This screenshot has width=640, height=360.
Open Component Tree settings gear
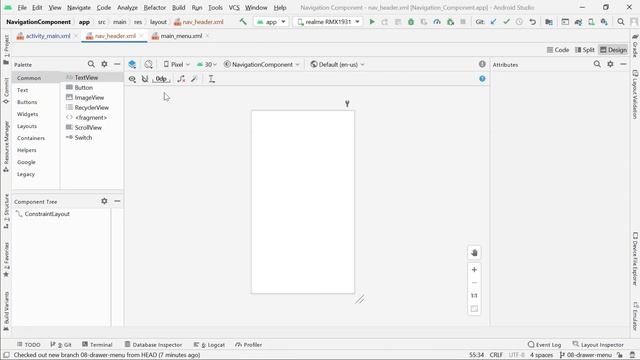click(104, 201)
